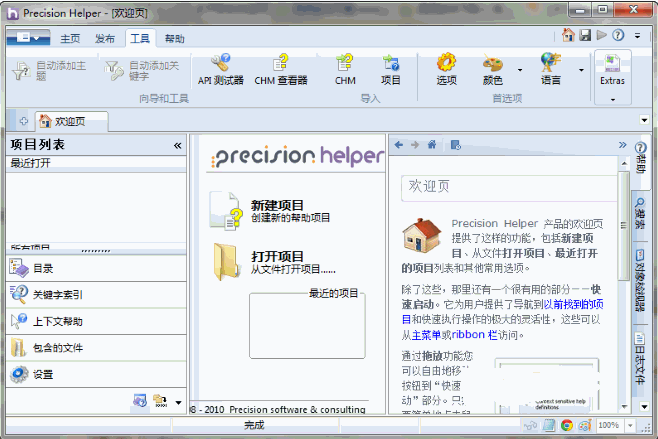
Task: Switch to the 主页 ribbon tab
Action: point(70,39)
